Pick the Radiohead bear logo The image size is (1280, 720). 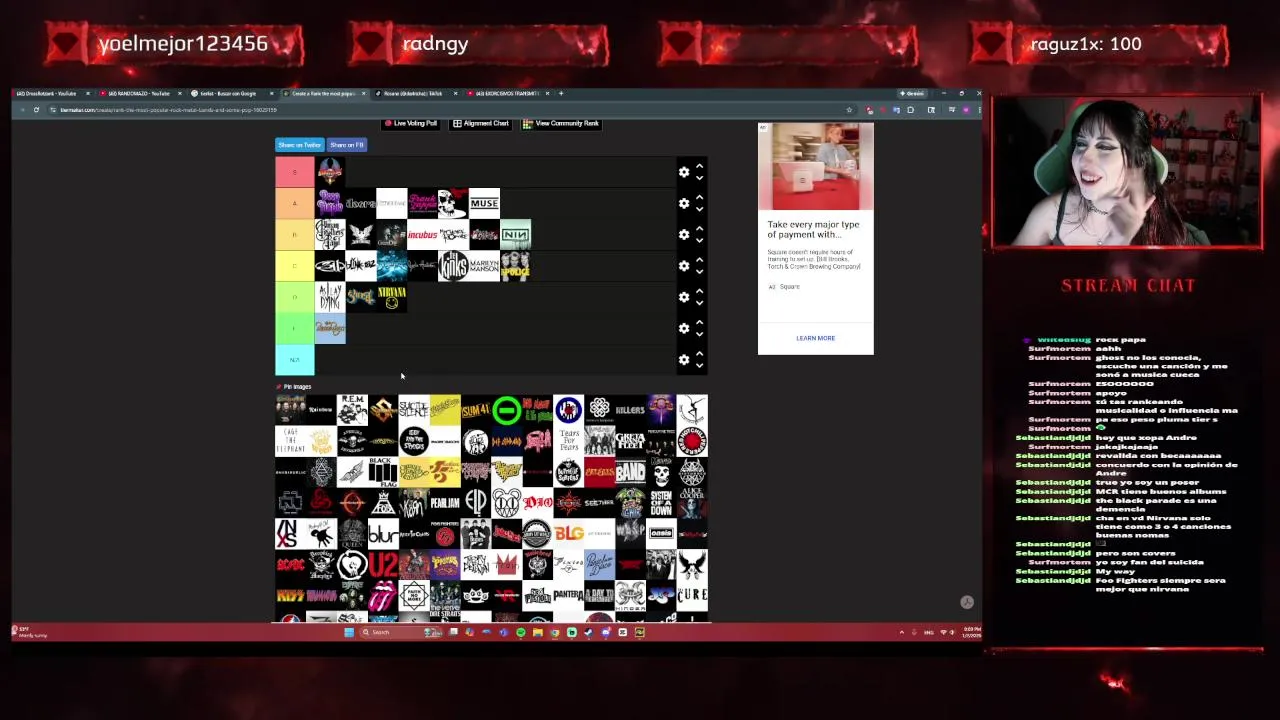[507, 503]
